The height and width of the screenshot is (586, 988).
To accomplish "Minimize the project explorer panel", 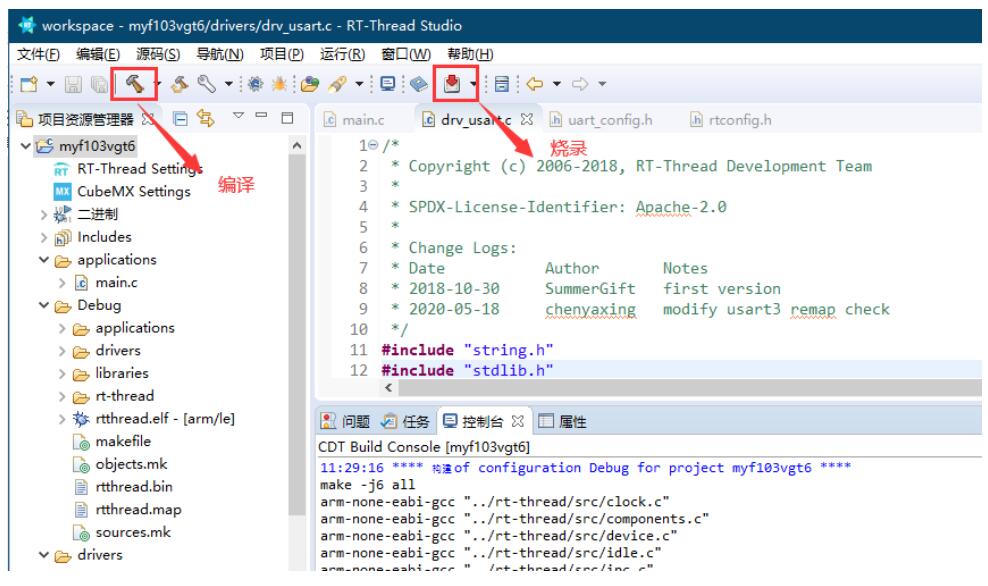I will coord(261,115).
